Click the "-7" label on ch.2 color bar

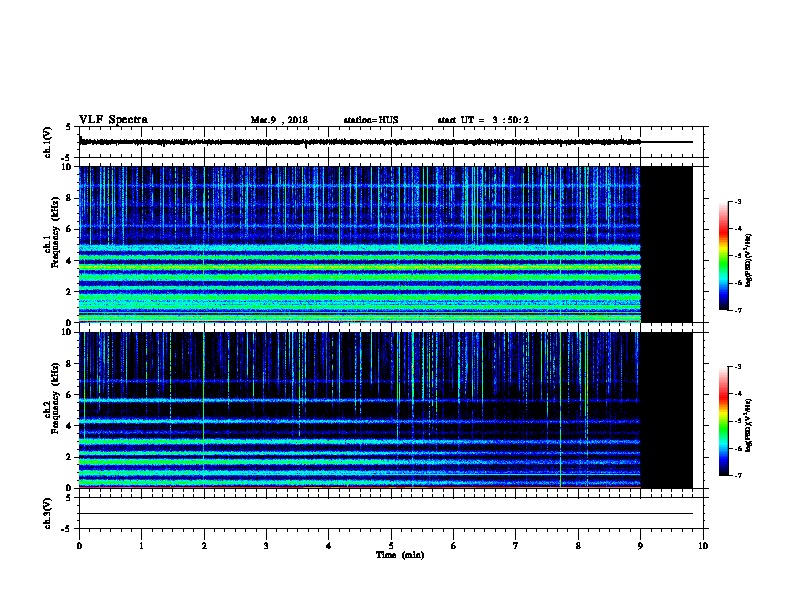(x=737, y=475)
